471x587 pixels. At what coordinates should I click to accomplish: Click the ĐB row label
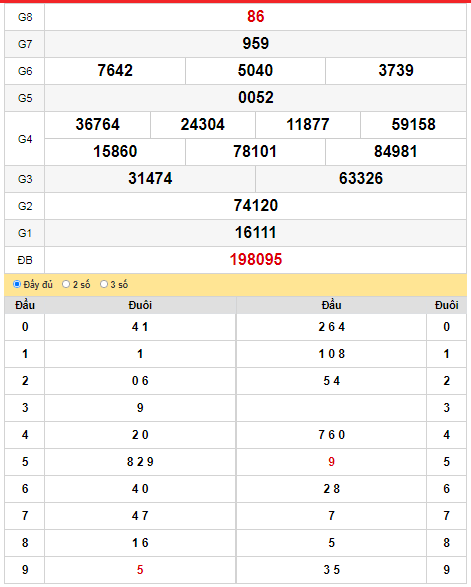coord(25,260)
